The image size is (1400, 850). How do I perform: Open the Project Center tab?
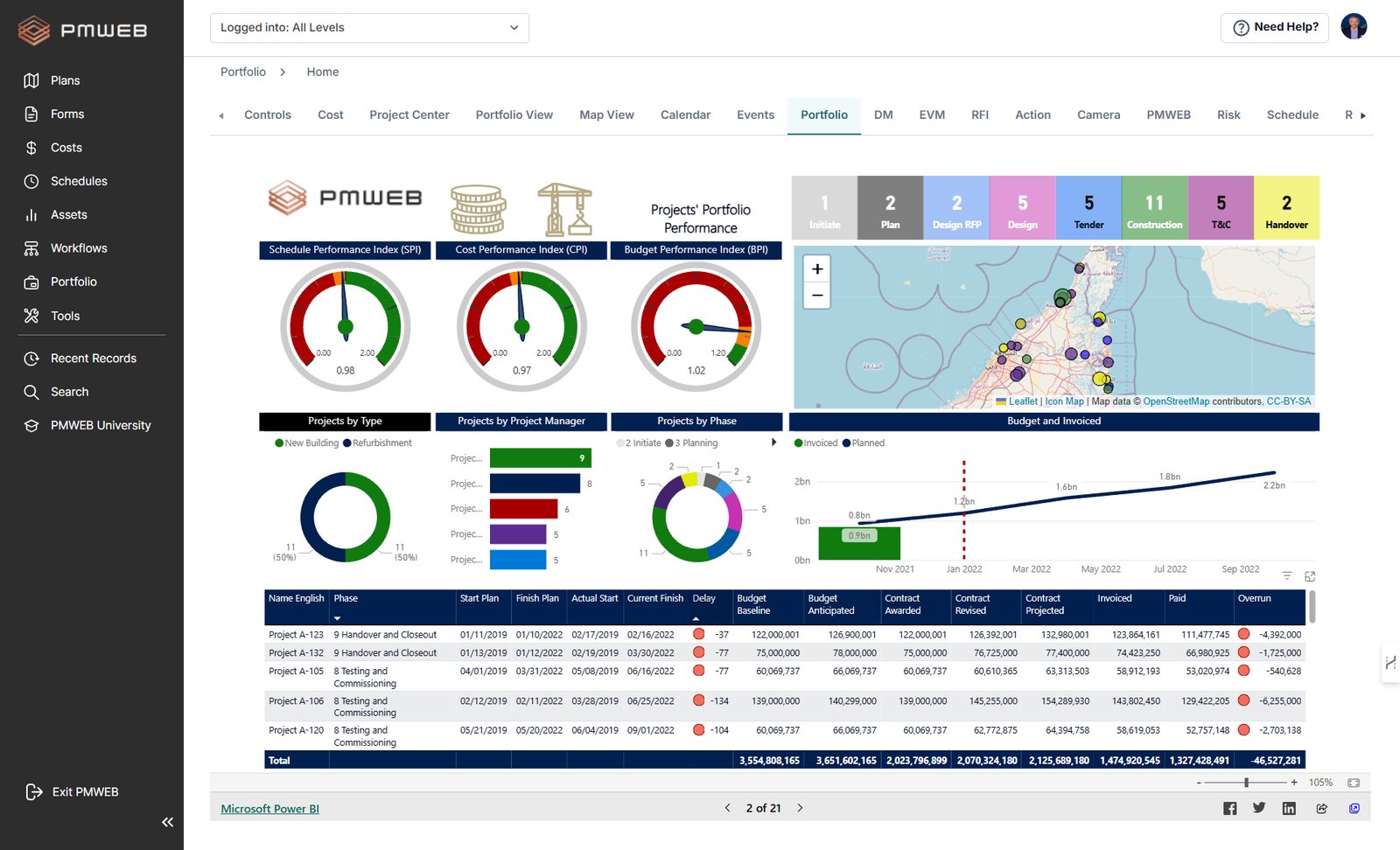tap(409, 115)
